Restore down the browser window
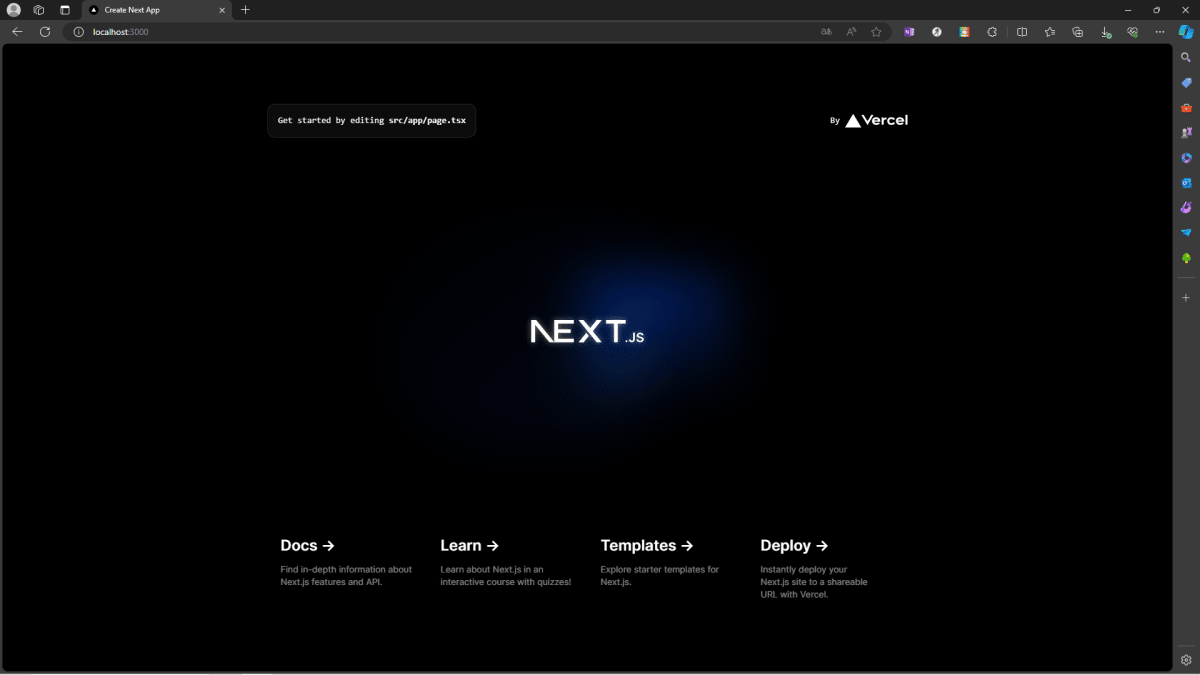The image size is (1200, 675). [x=1157, y=10]
